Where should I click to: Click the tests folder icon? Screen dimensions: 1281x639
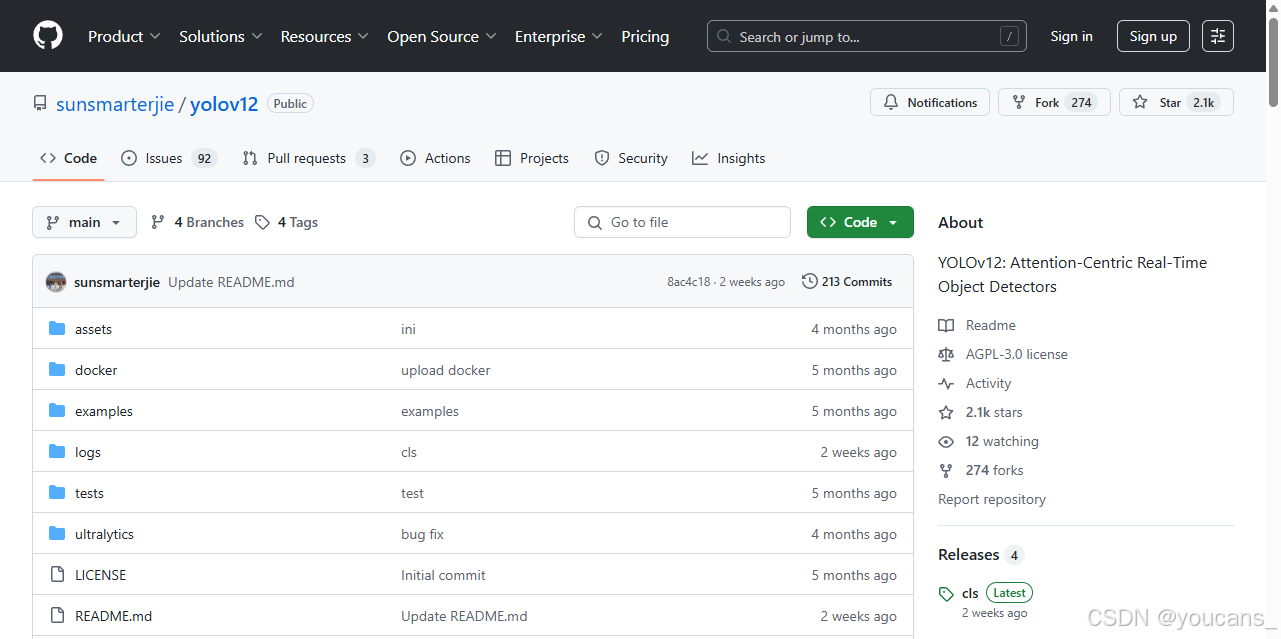[57, 493]
